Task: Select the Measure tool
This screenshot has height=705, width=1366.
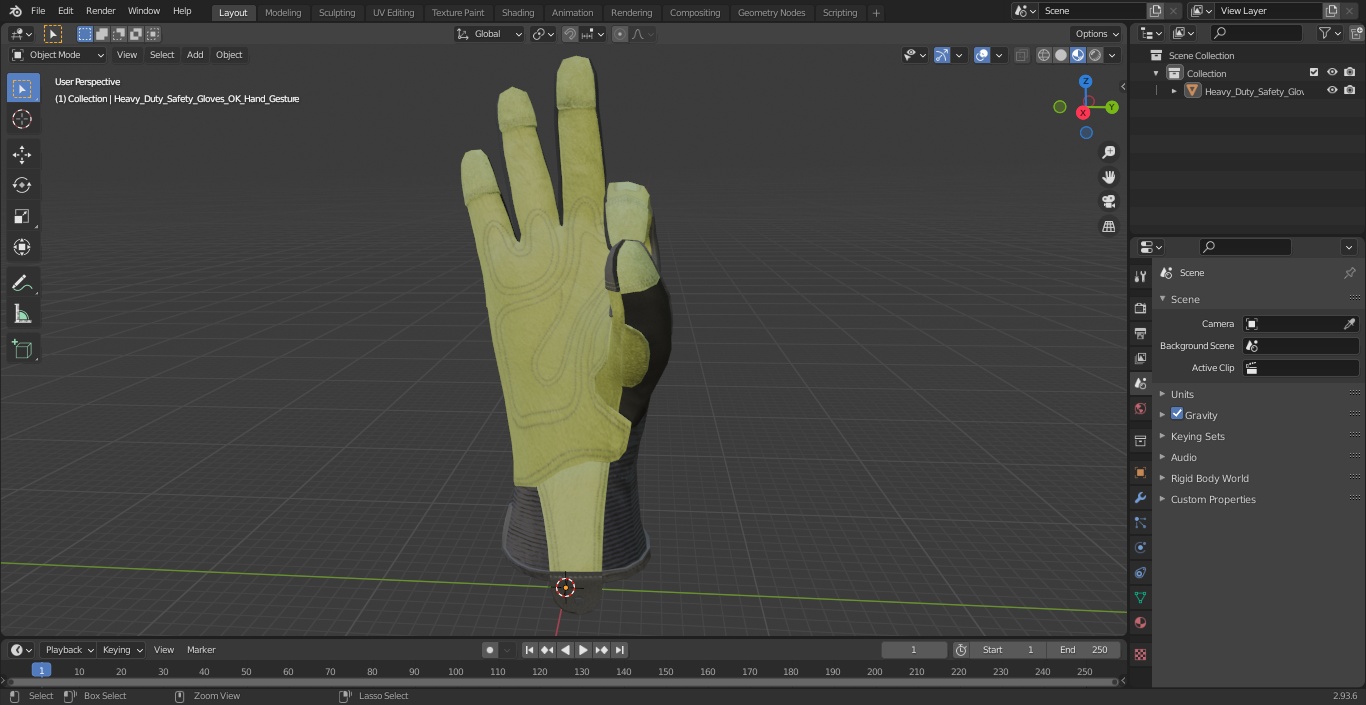Action: click(x=22, y=314)
